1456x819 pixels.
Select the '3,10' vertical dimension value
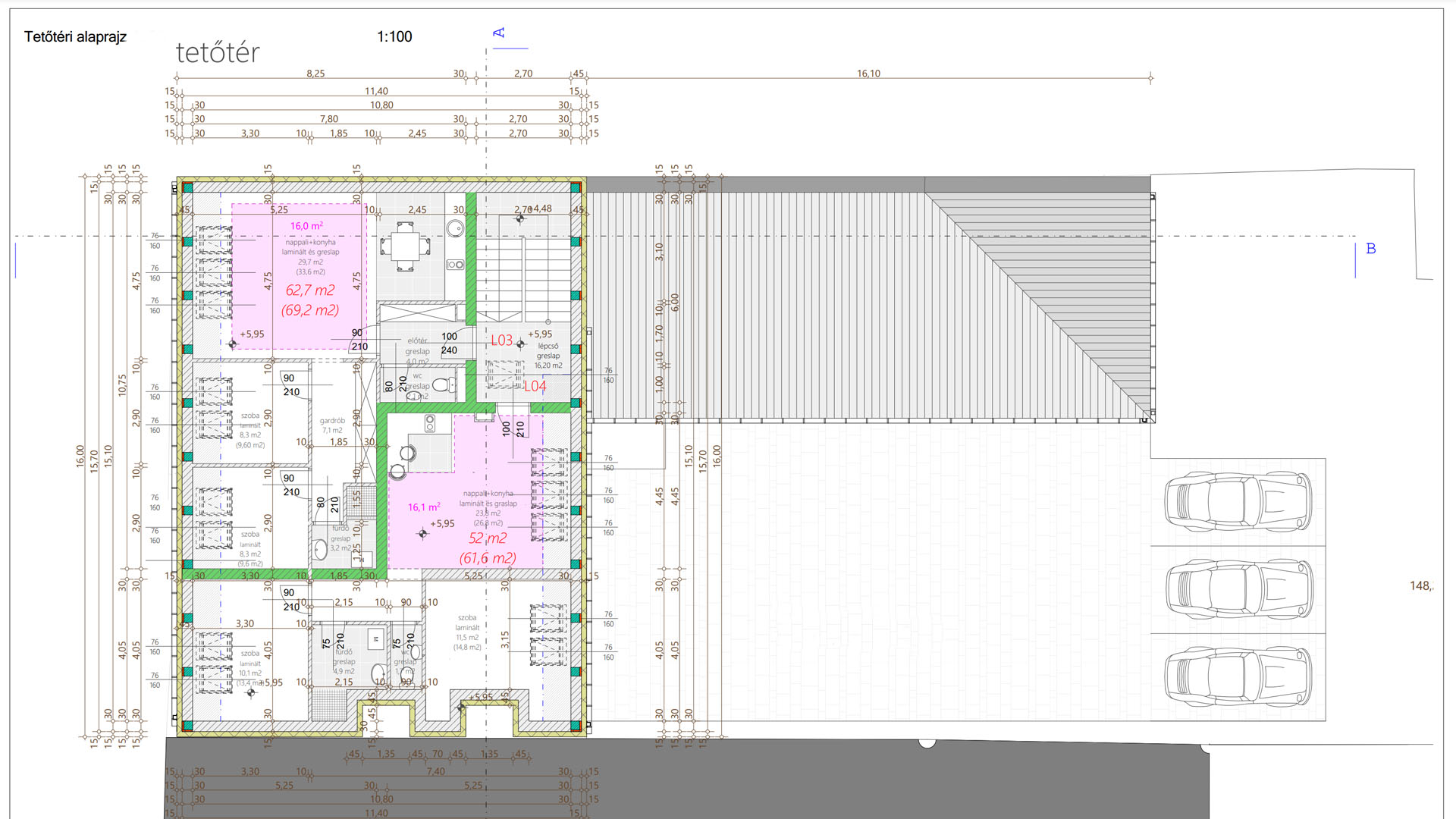pos(659,252)
